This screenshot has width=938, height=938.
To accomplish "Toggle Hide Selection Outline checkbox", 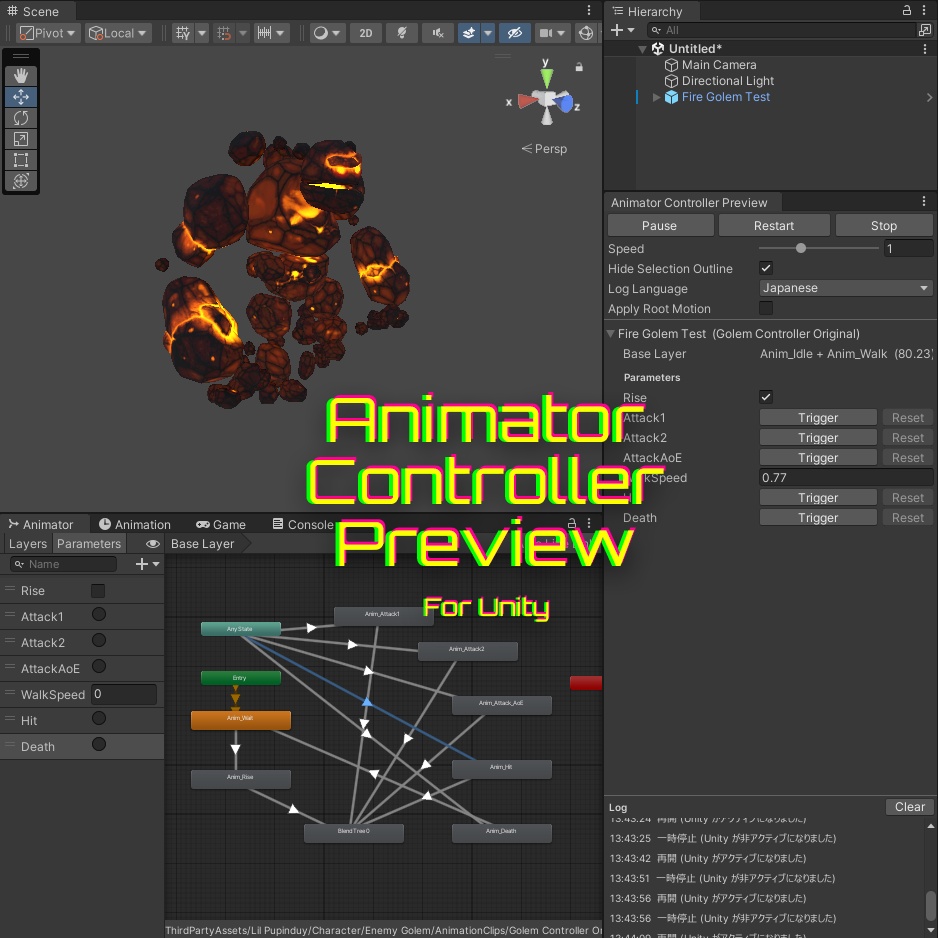I will [766, 268].
